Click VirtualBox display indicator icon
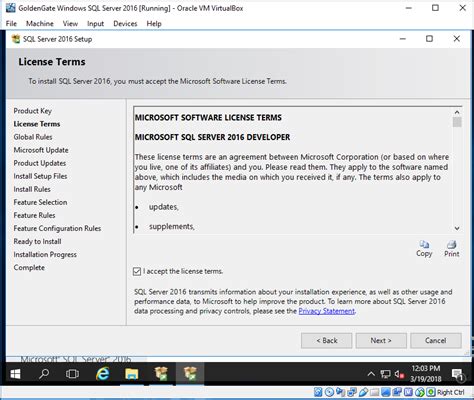The width and height of the screenshot is (474, 400). [386, 392]
